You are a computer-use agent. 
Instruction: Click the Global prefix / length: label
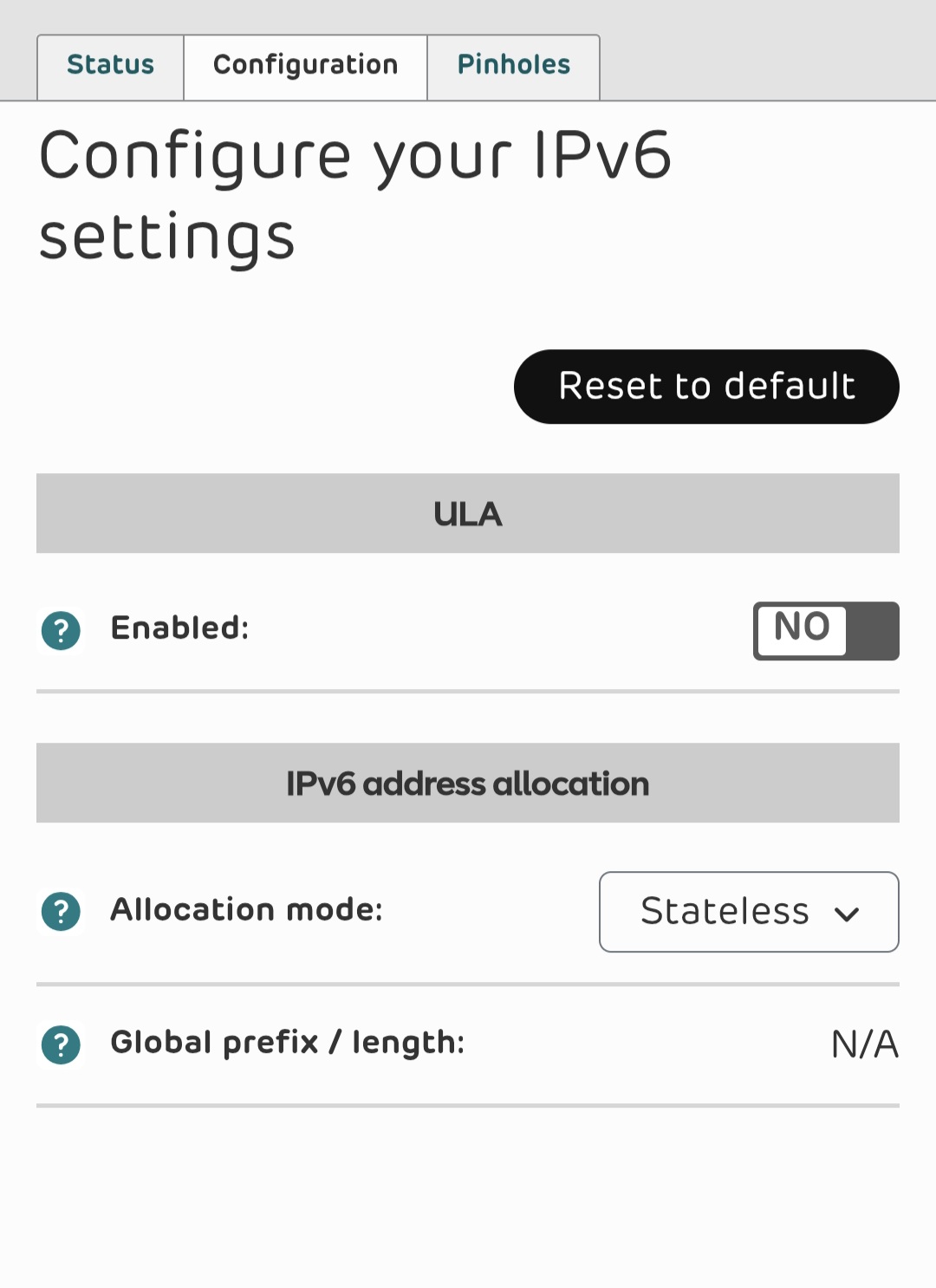pos(287,1043)
